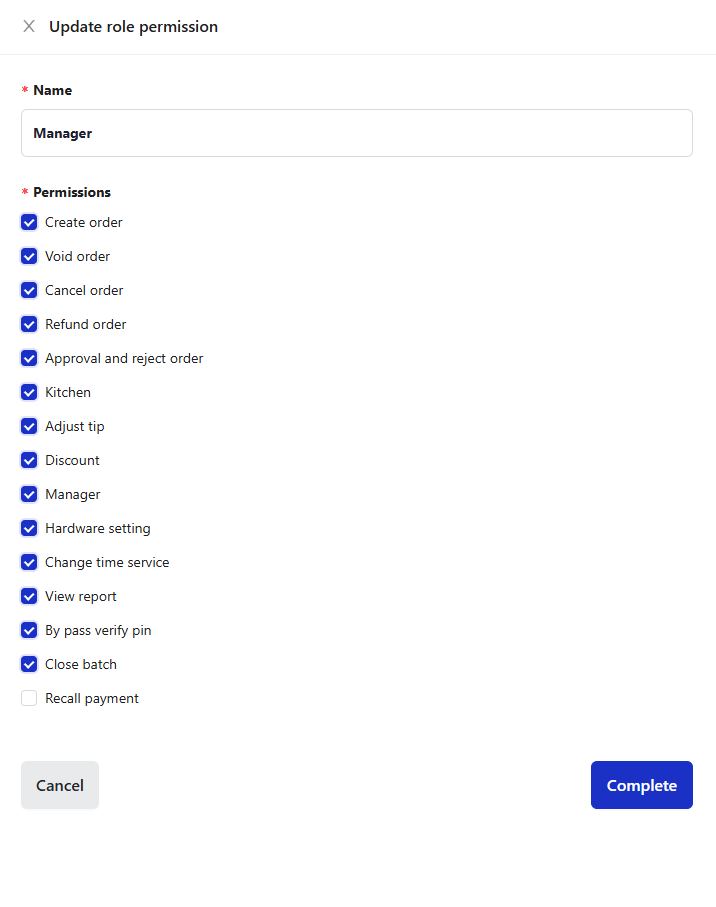This screenshot has width=716, height=907.
Task: Click the Name input containing Manager
Action: coord(356,133)
